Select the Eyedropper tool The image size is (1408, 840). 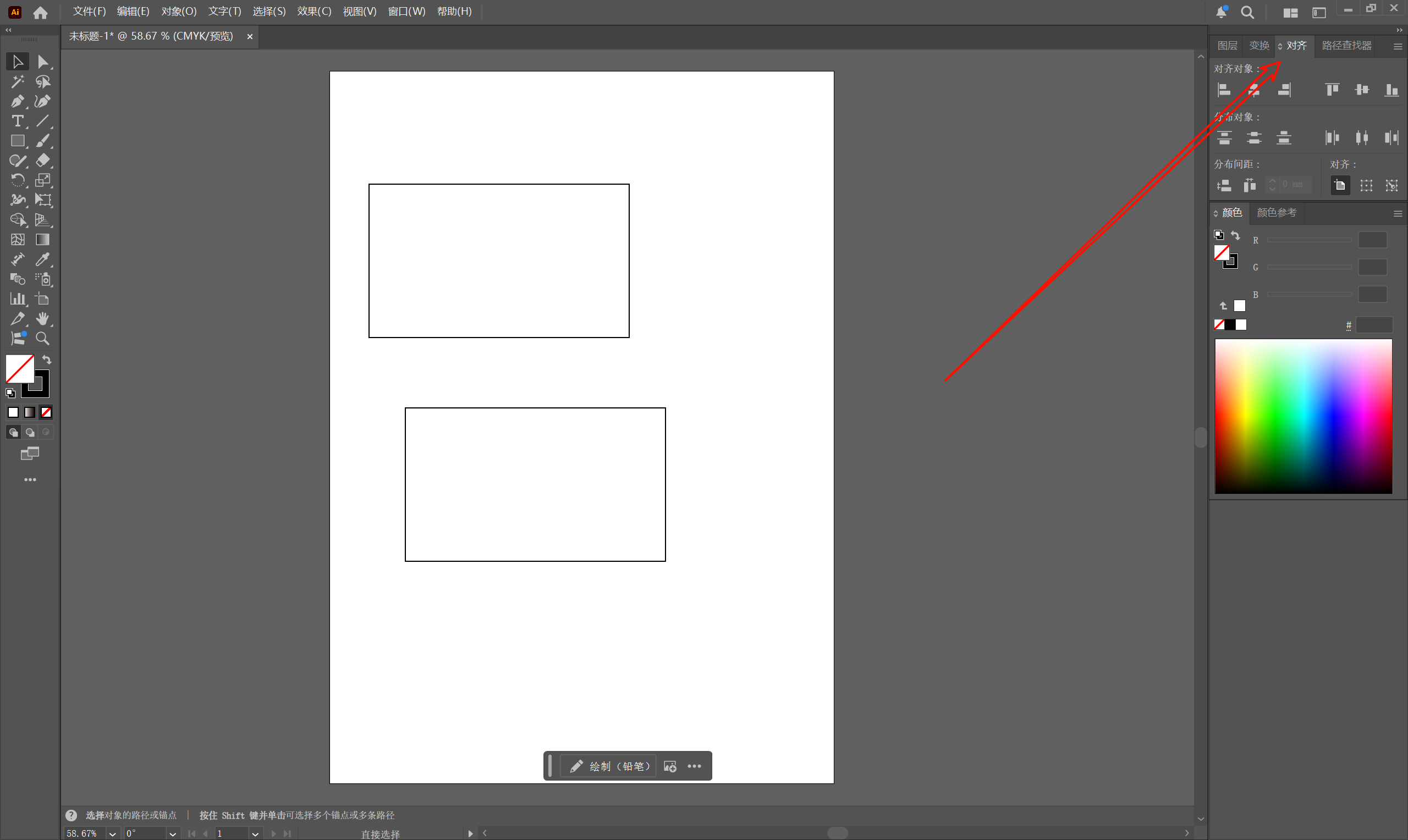point(42,259)
